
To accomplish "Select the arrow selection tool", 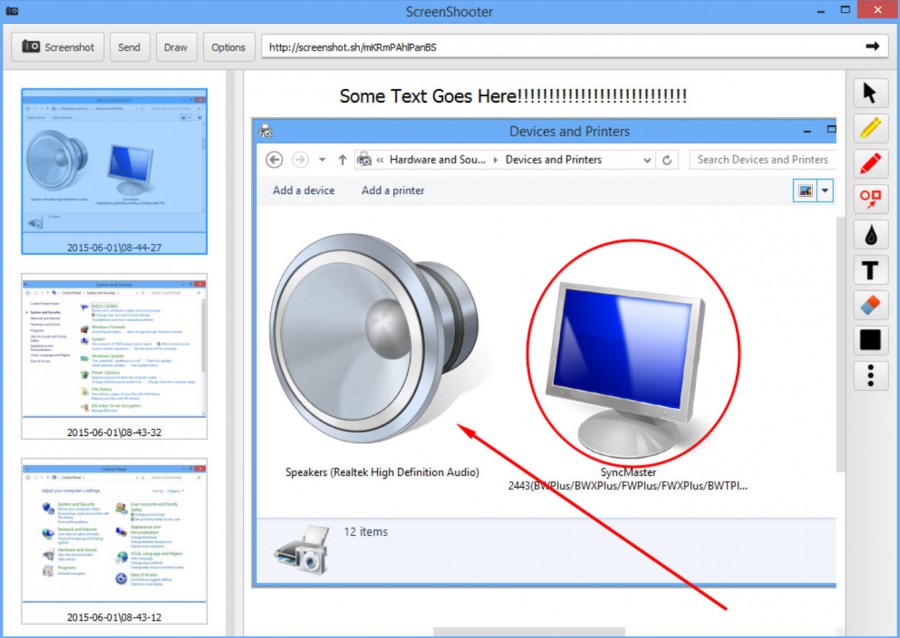I will click(869, 92).
